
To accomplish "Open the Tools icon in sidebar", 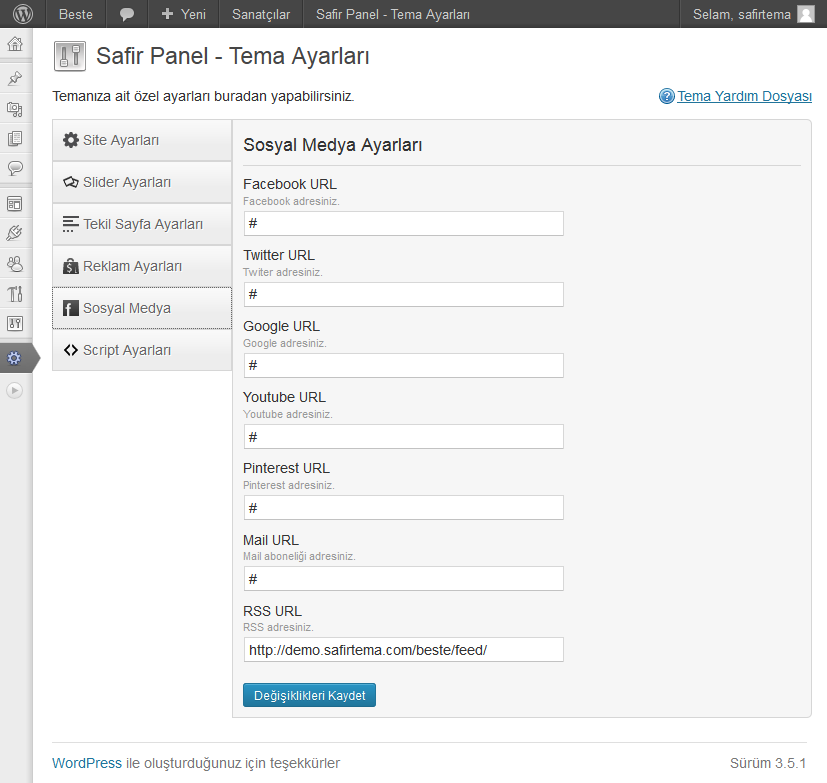I will click(x=15, y=294).
